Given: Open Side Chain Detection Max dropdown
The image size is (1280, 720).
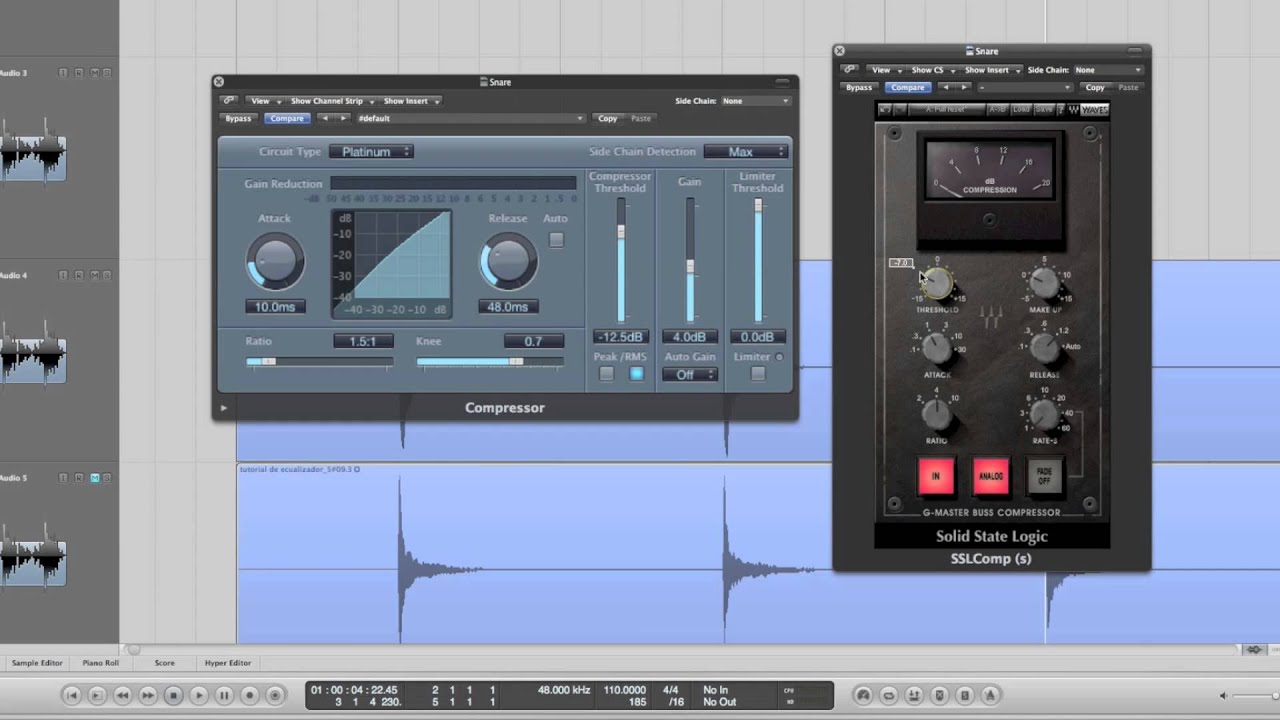Looking at the screenshot, I should 746,152.
